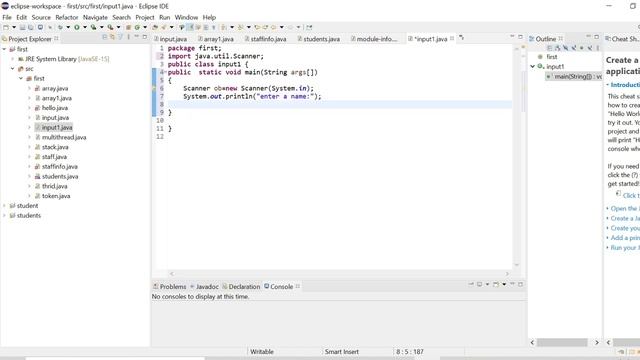Open the Run configurations dropdown arrow
640x360 pixels.
point(85,27)
